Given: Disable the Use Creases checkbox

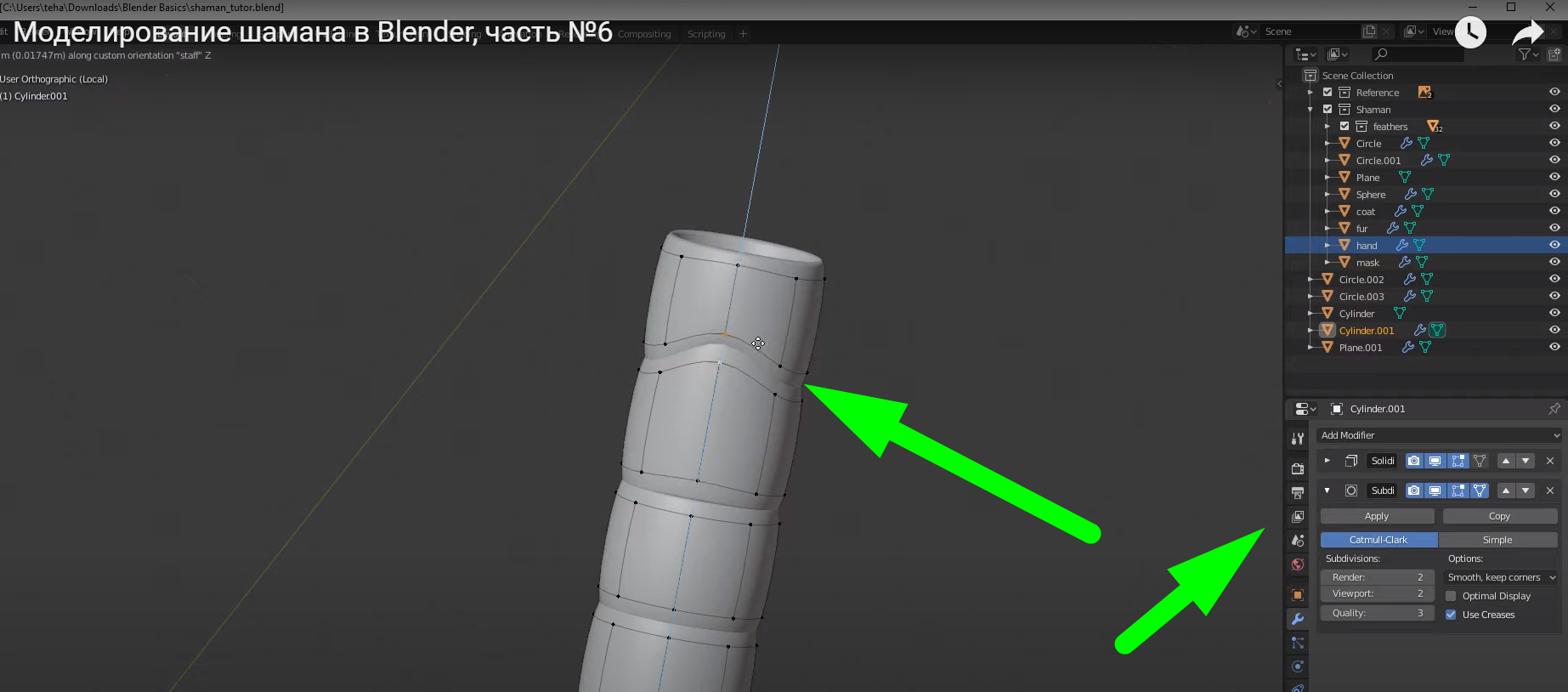Looking at the screenshot, I should click(x=1451, y=615).
